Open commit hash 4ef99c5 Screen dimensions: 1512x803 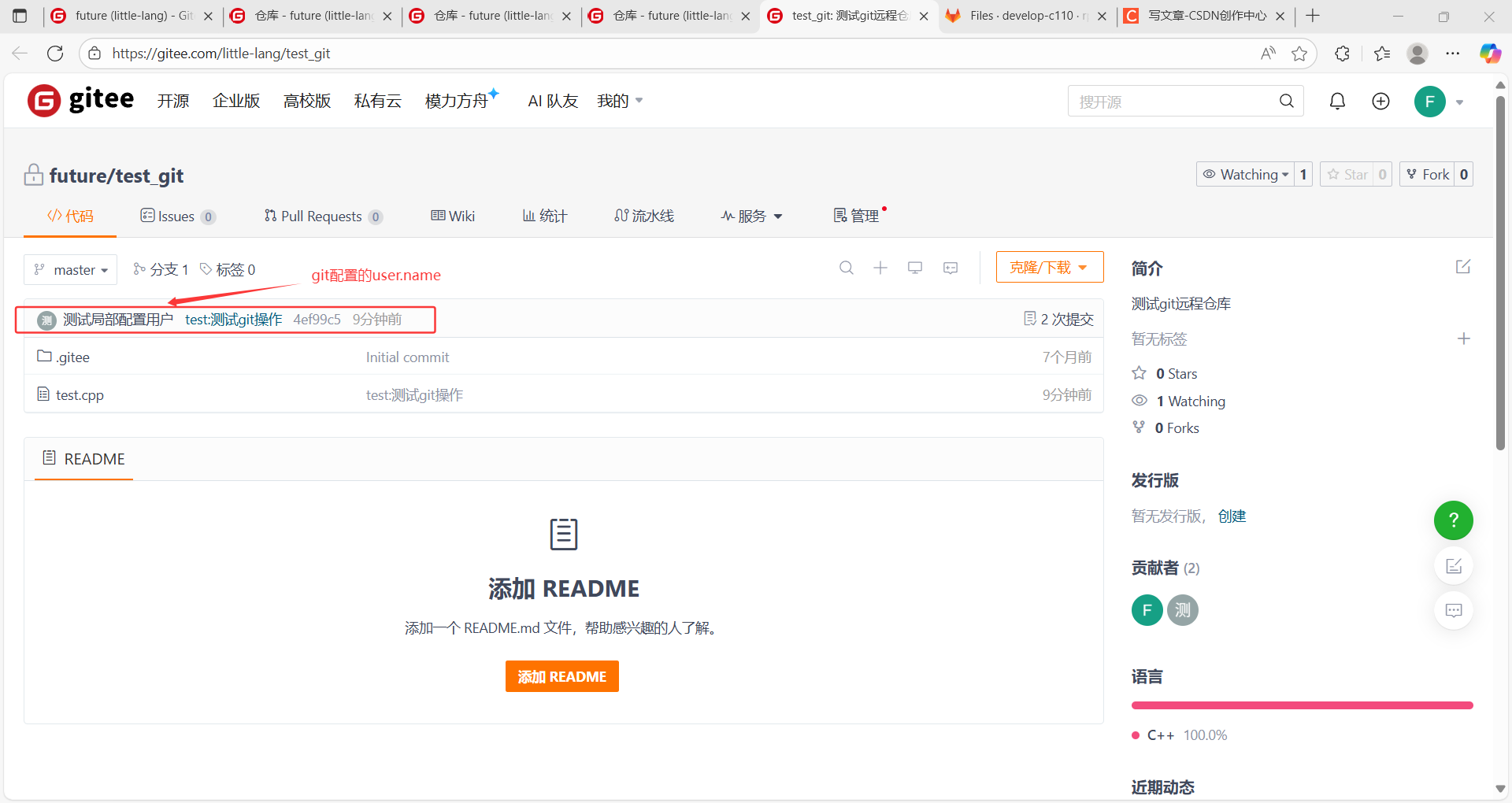[x=317, y=319]
